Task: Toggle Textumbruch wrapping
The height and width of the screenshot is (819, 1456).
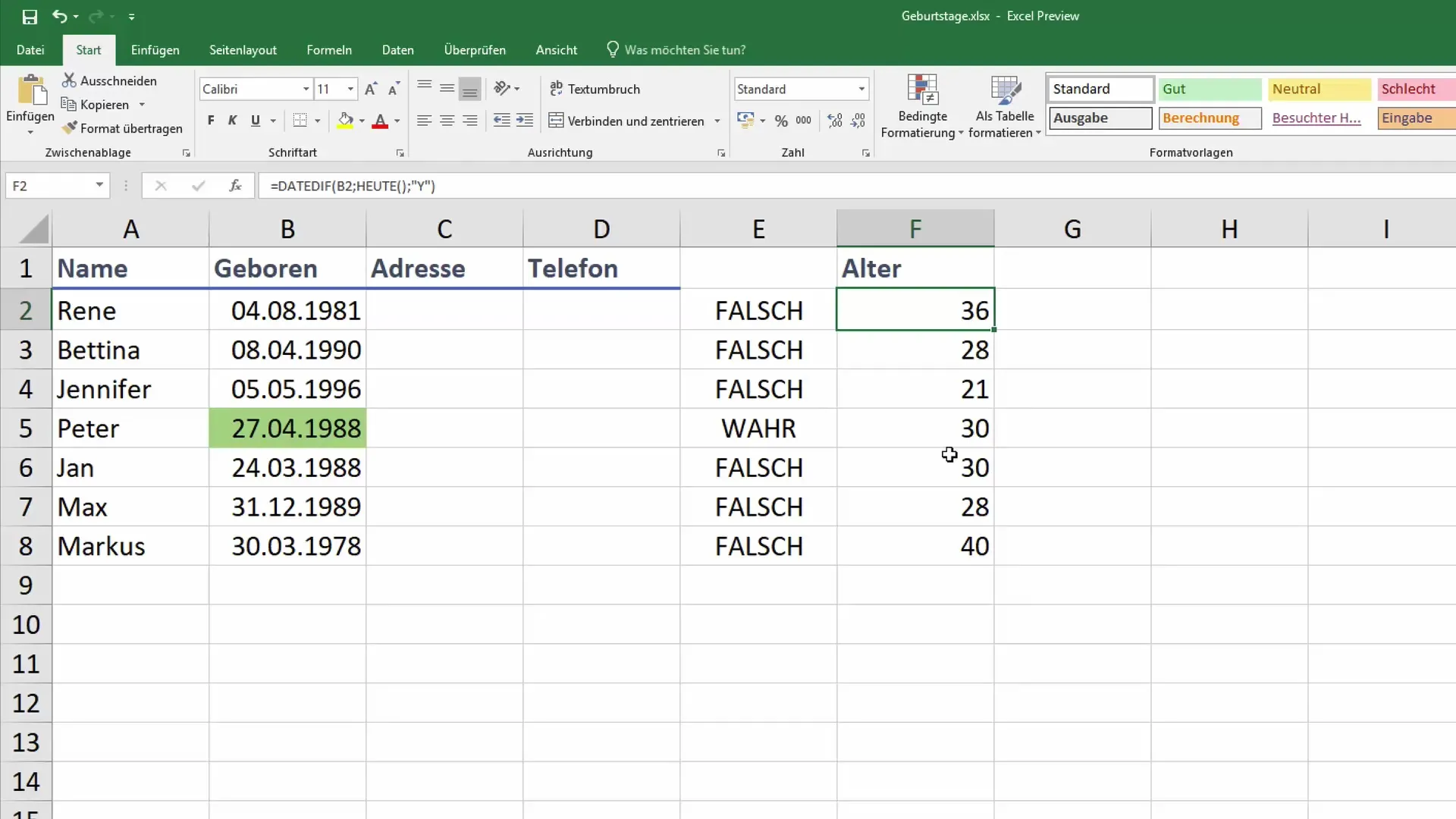Action: click(x=595, y=89)
